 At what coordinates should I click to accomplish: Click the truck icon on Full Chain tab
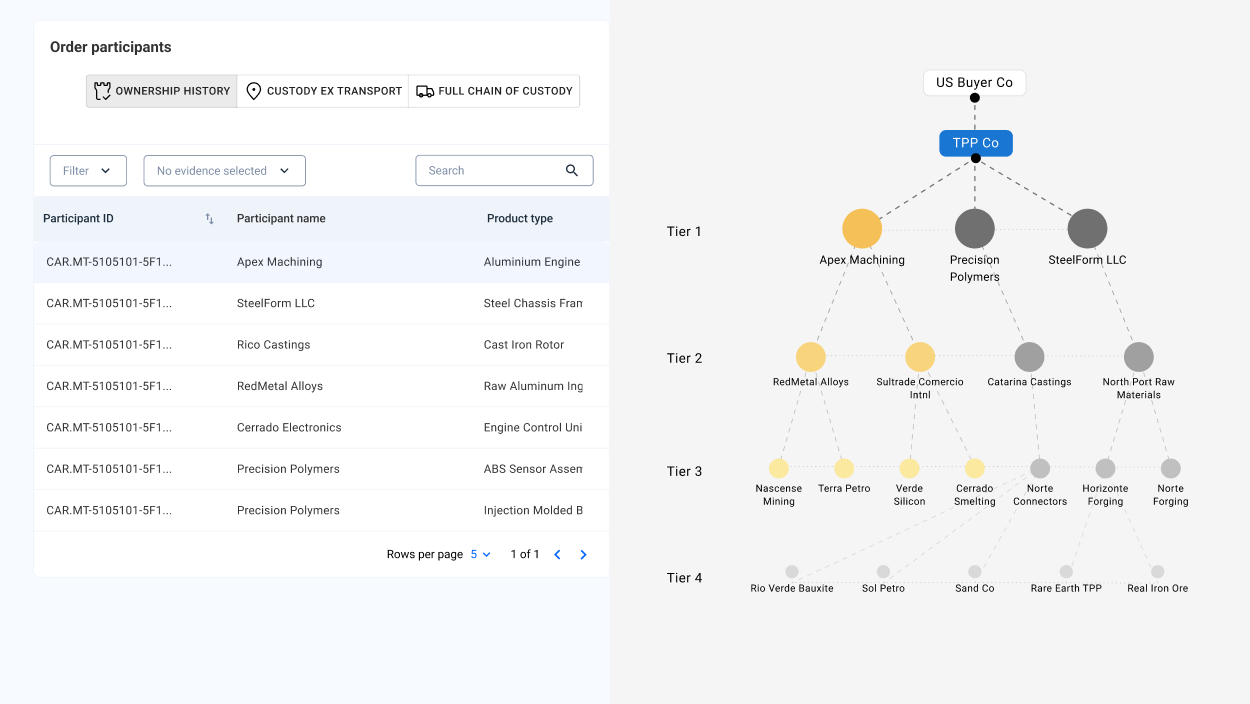(x=425, y=91)
